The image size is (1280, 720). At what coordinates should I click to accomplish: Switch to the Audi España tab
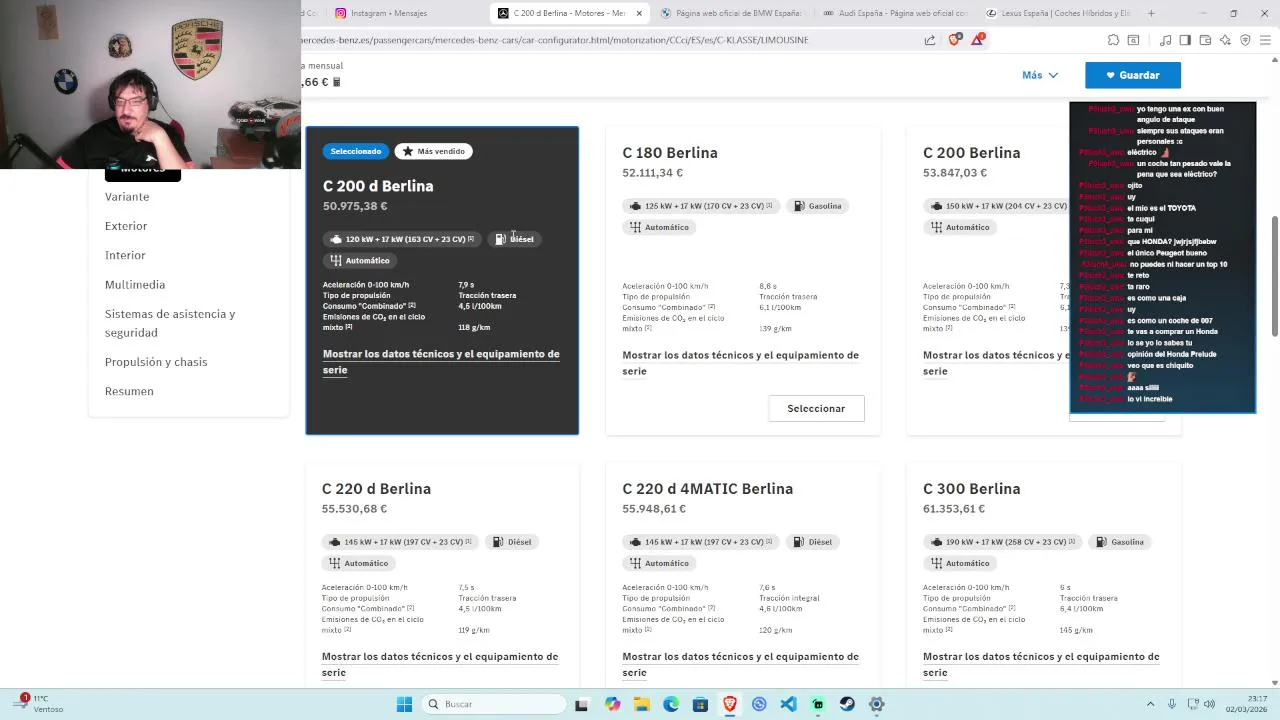tap(893, 13)
